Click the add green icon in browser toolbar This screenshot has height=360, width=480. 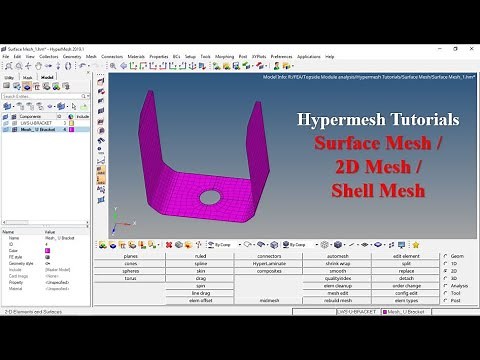(84, 106)
